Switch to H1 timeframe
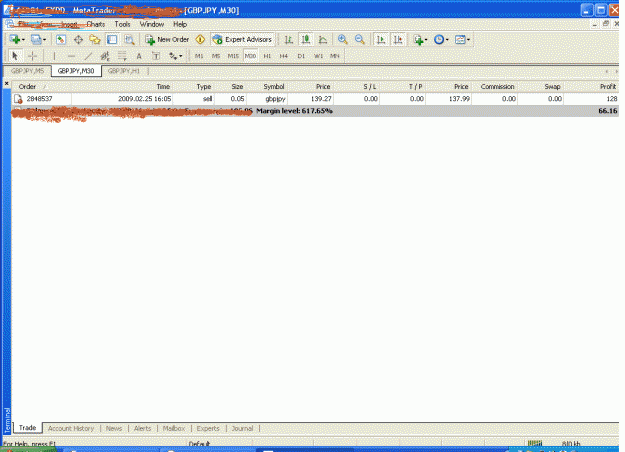 [267, 56]
